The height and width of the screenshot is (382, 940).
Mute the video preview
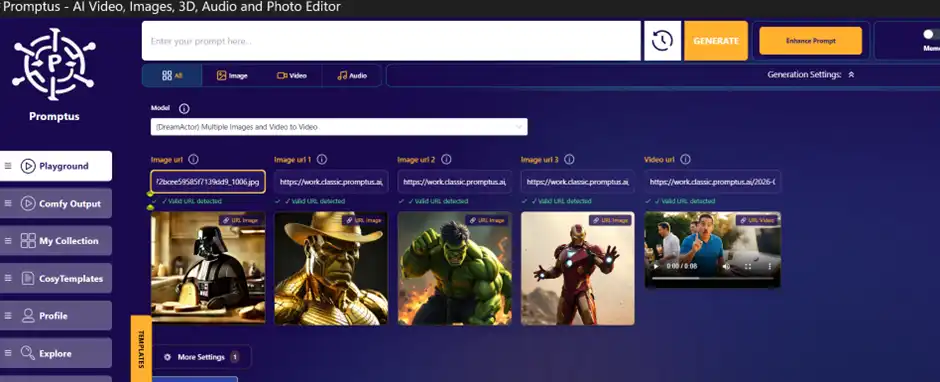727,266
